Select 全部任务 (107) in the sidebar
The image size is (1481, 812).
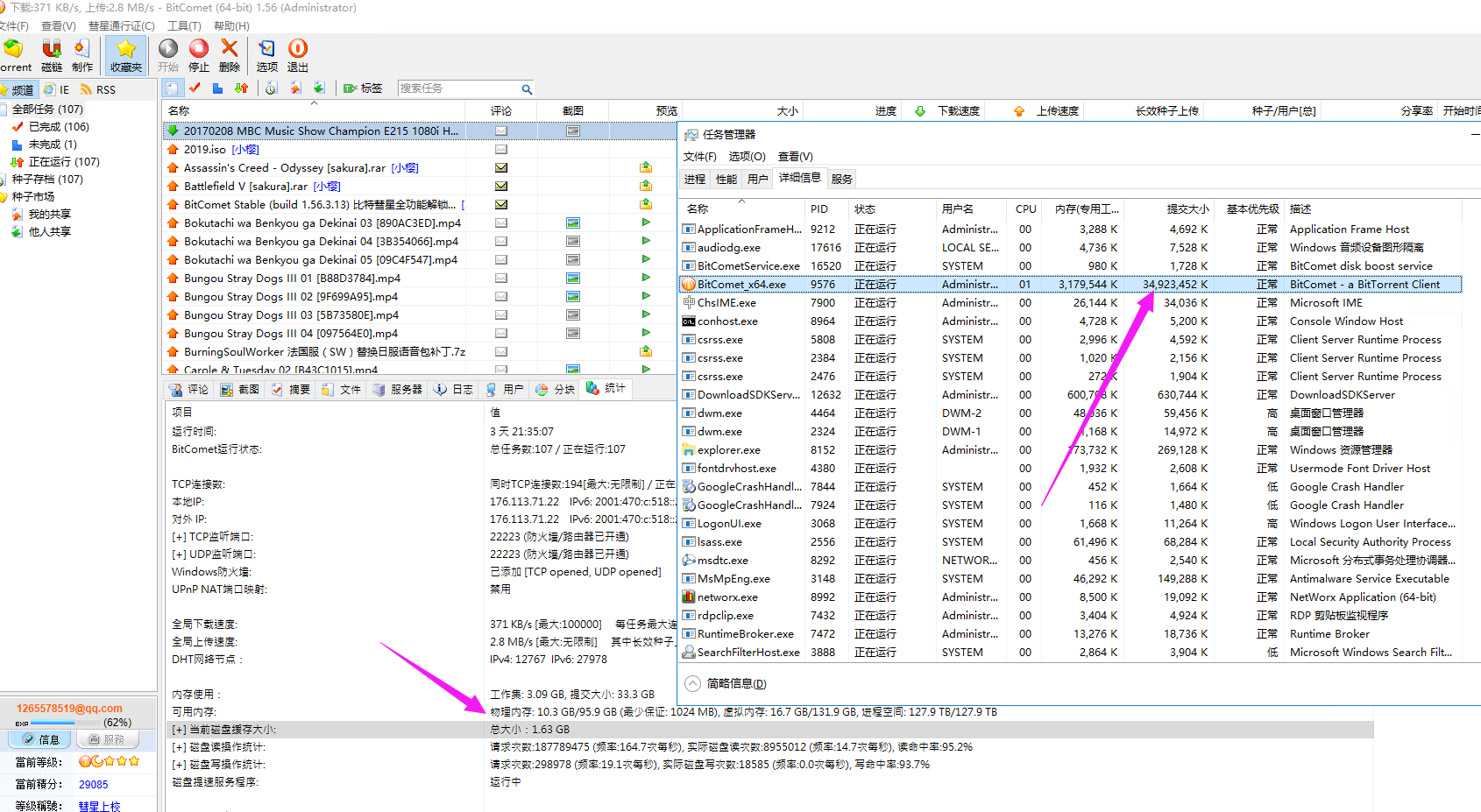click(47, 109)
